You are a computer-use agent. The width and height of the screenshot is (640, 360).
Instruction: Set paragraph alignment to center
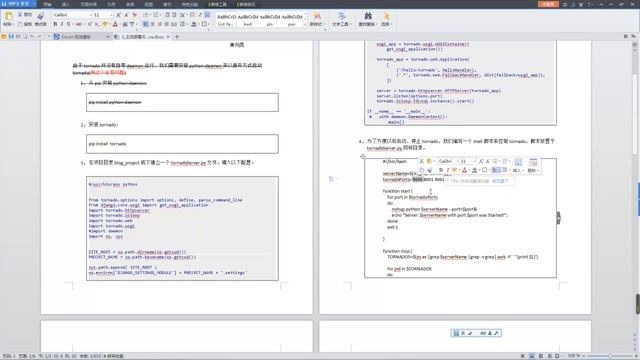coord(153,24)
